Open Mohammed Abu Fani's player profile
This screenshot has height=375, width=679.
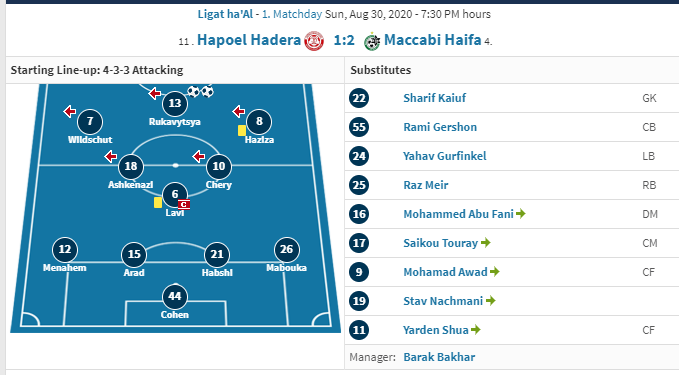point(458,214)
